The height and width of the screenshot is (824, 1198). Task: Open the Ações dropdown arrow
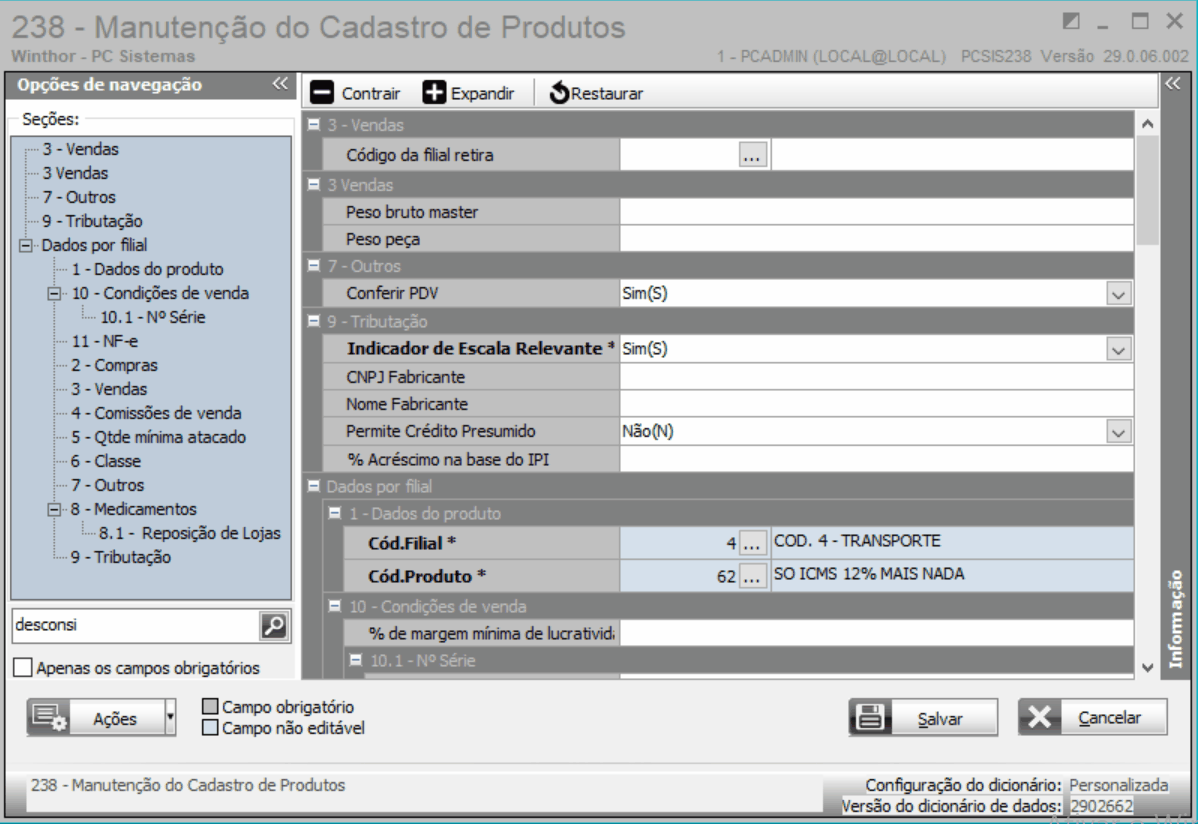coord(170,718)
